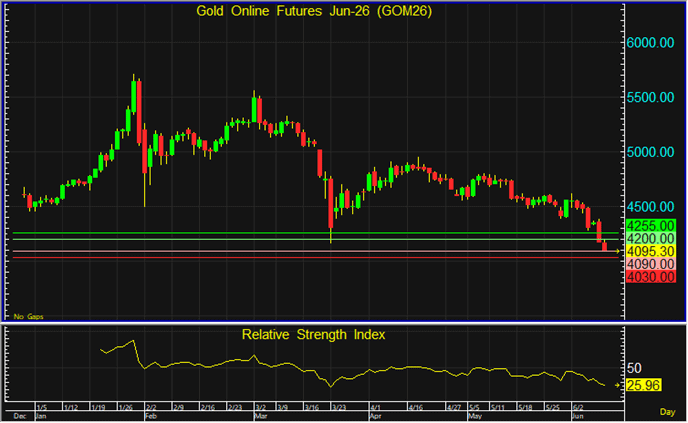Select the 4/27 date label

pos(454,408)
